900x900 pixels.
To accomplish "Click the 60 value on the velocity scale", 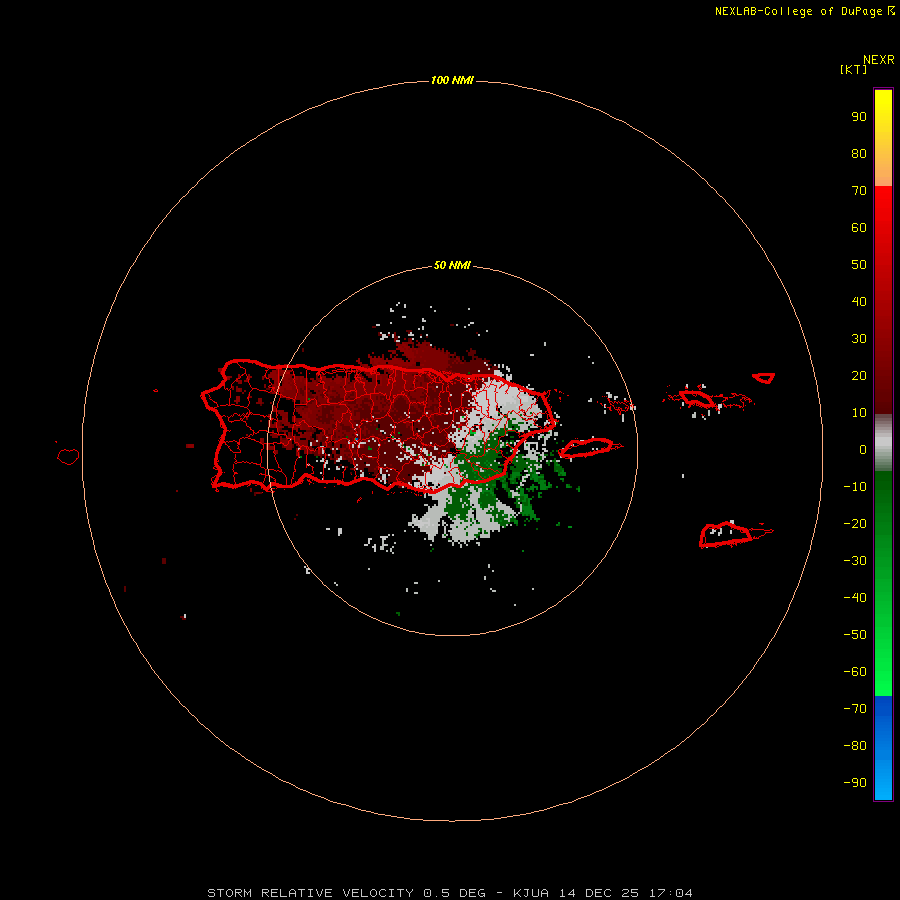I will click(859, 228).
